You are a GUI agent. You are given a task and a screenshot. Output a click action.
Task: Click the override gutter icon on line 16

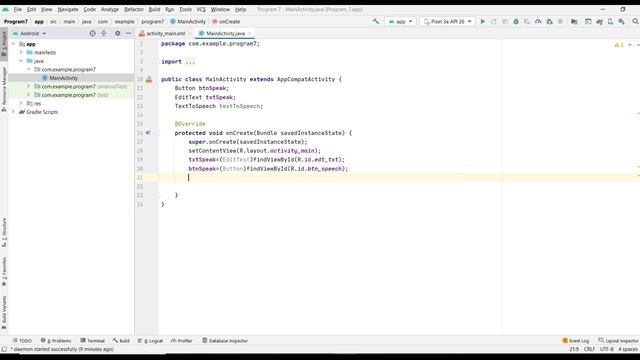[x=148, y=133]
